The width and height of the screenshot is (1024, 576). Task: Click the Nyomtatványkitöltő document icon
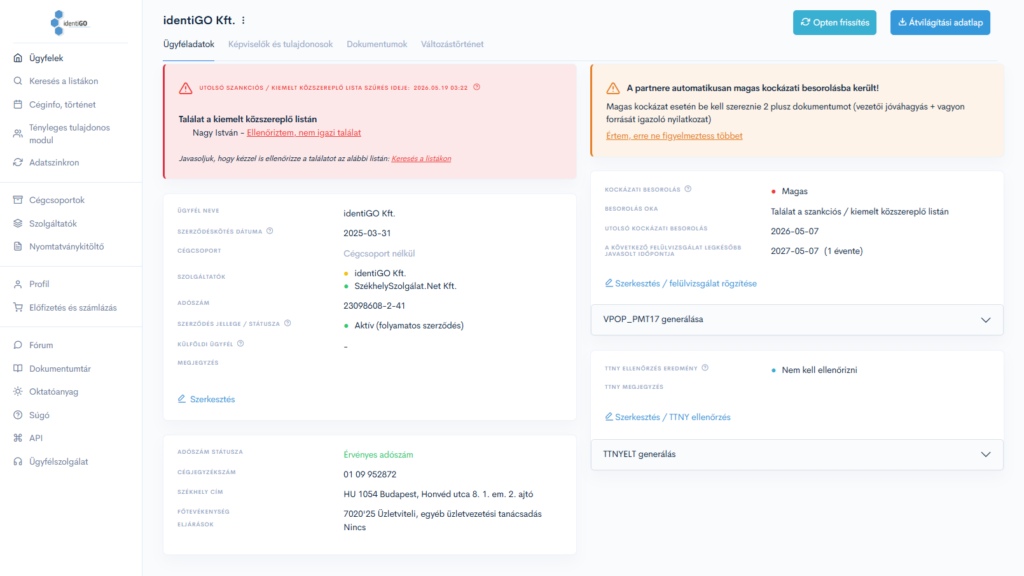(18, 246)
